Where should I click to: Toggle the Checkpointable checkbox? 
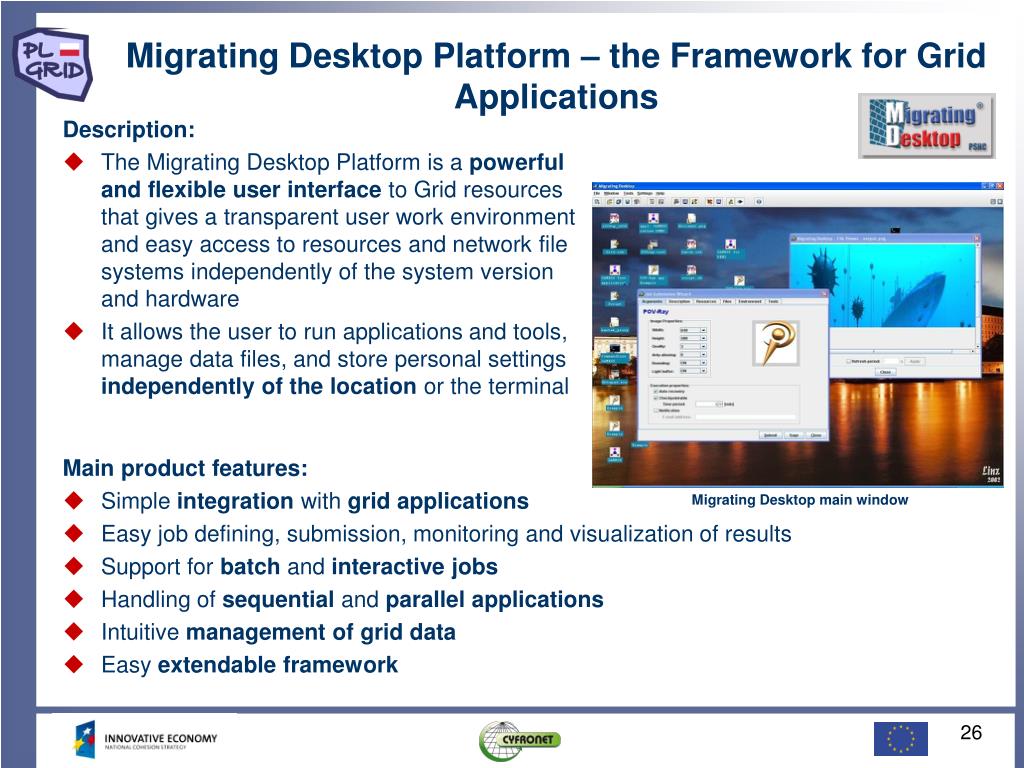tap(656, 398)
